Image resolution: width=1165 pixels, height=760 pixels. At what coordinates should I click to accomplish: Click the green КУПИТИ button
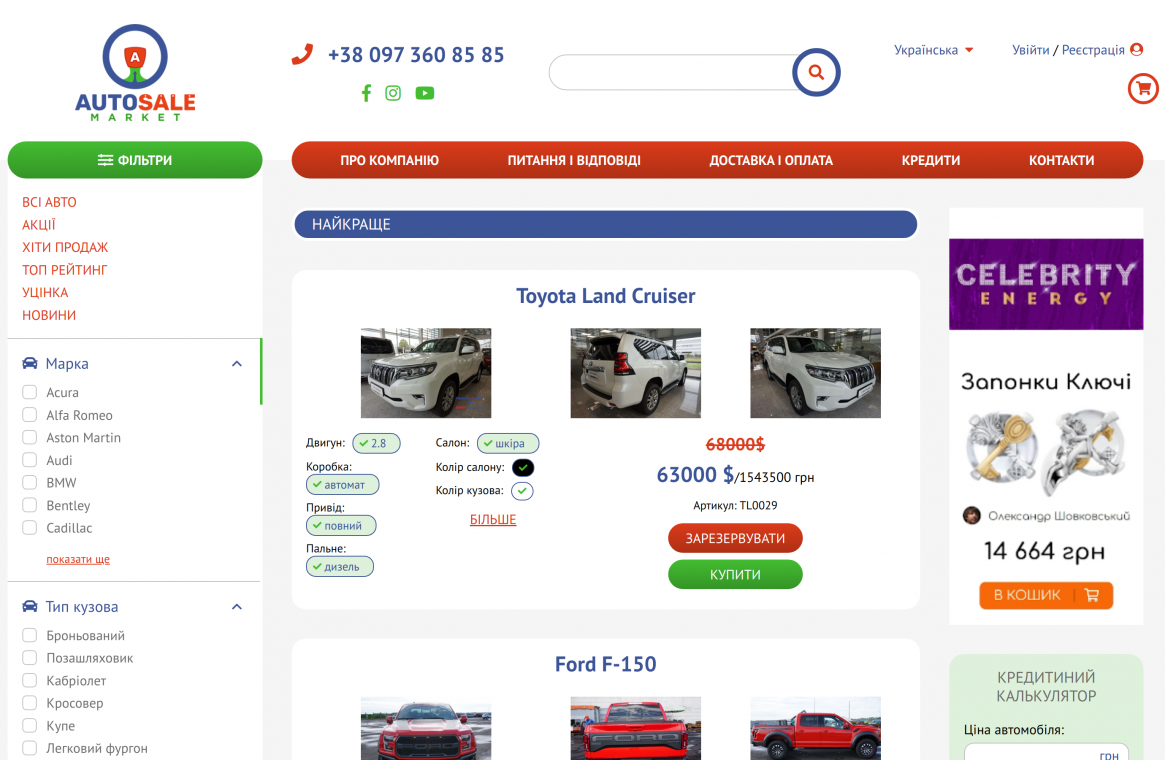click(735, 574)
